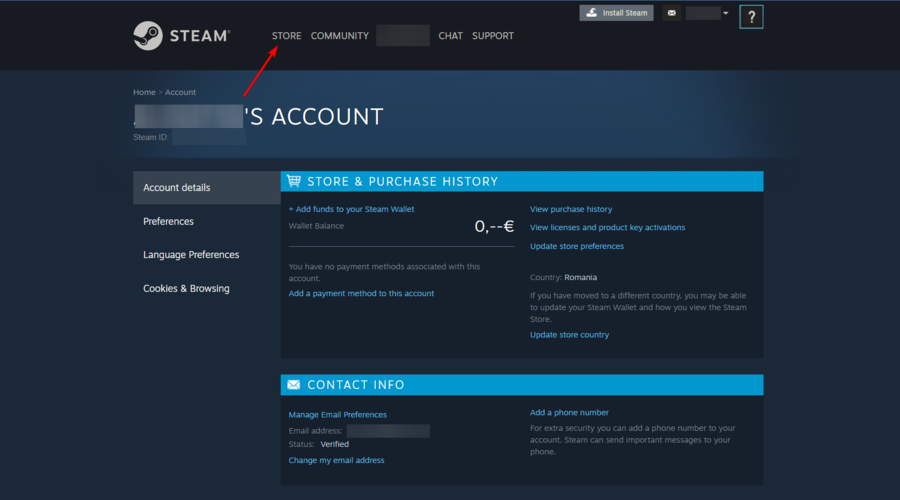Viewport: 900px width, 500px height.
Task: Select the Cookies & Browsing sidebar tab
Action: point(207,288)
